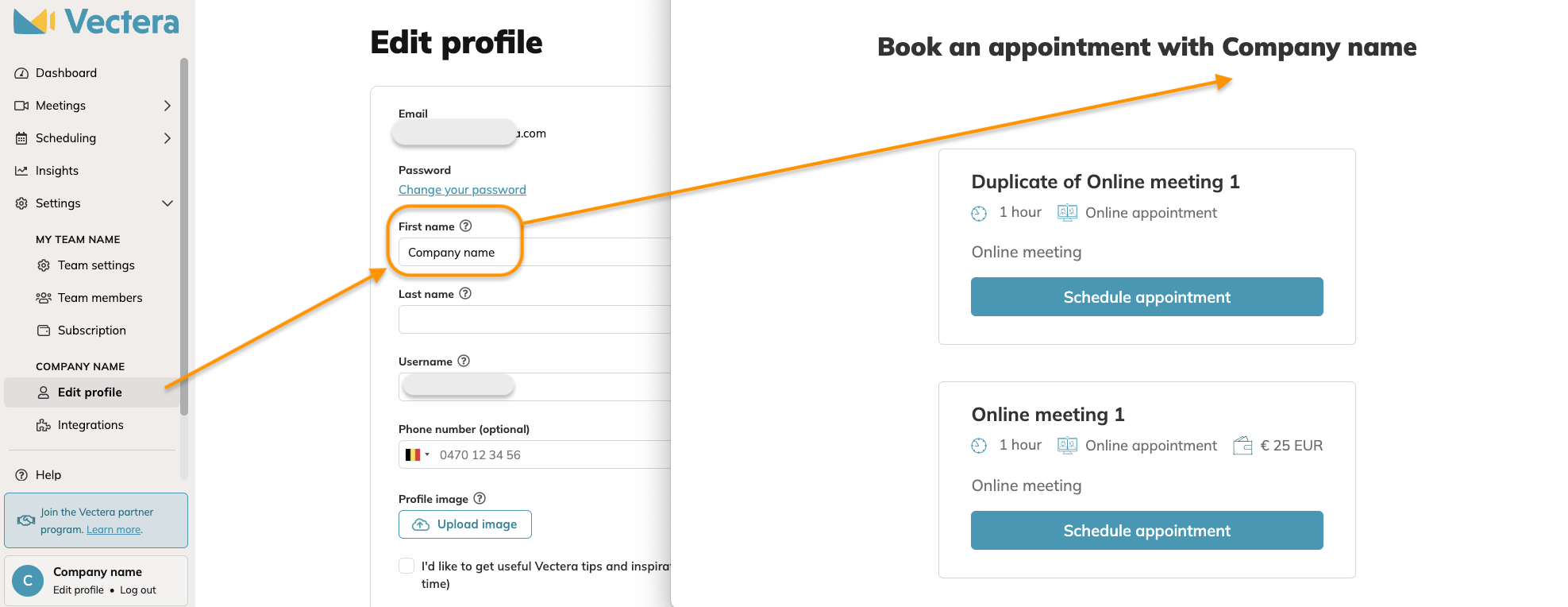Schedule appointment for Duplicate of Online meeting 1
The width and height of the screenshot is (1568, 607).
tap(1146, 297)
